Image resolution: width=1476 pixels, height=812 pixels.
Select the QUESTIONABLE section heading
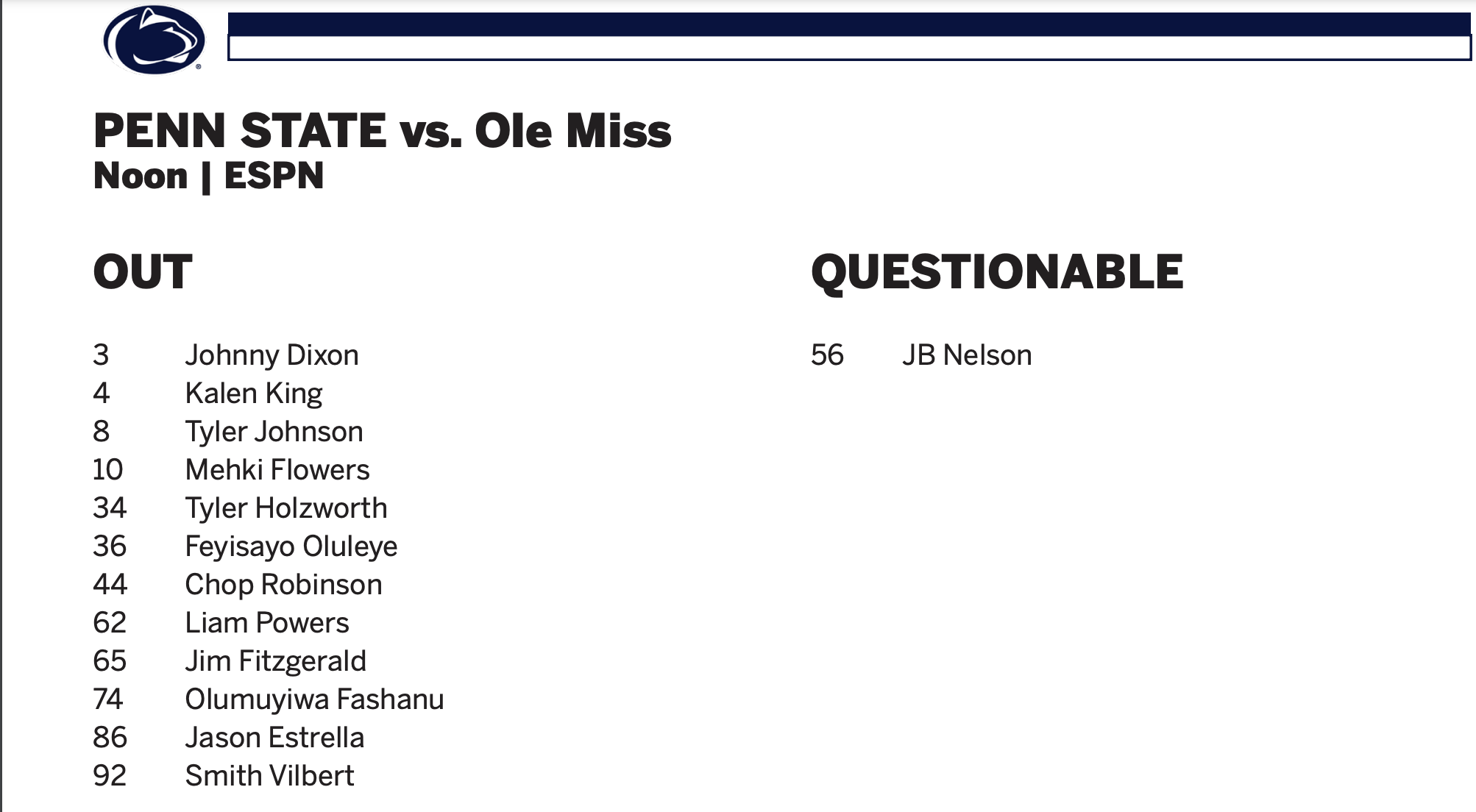pyautogui.click(x=996, y=272)
